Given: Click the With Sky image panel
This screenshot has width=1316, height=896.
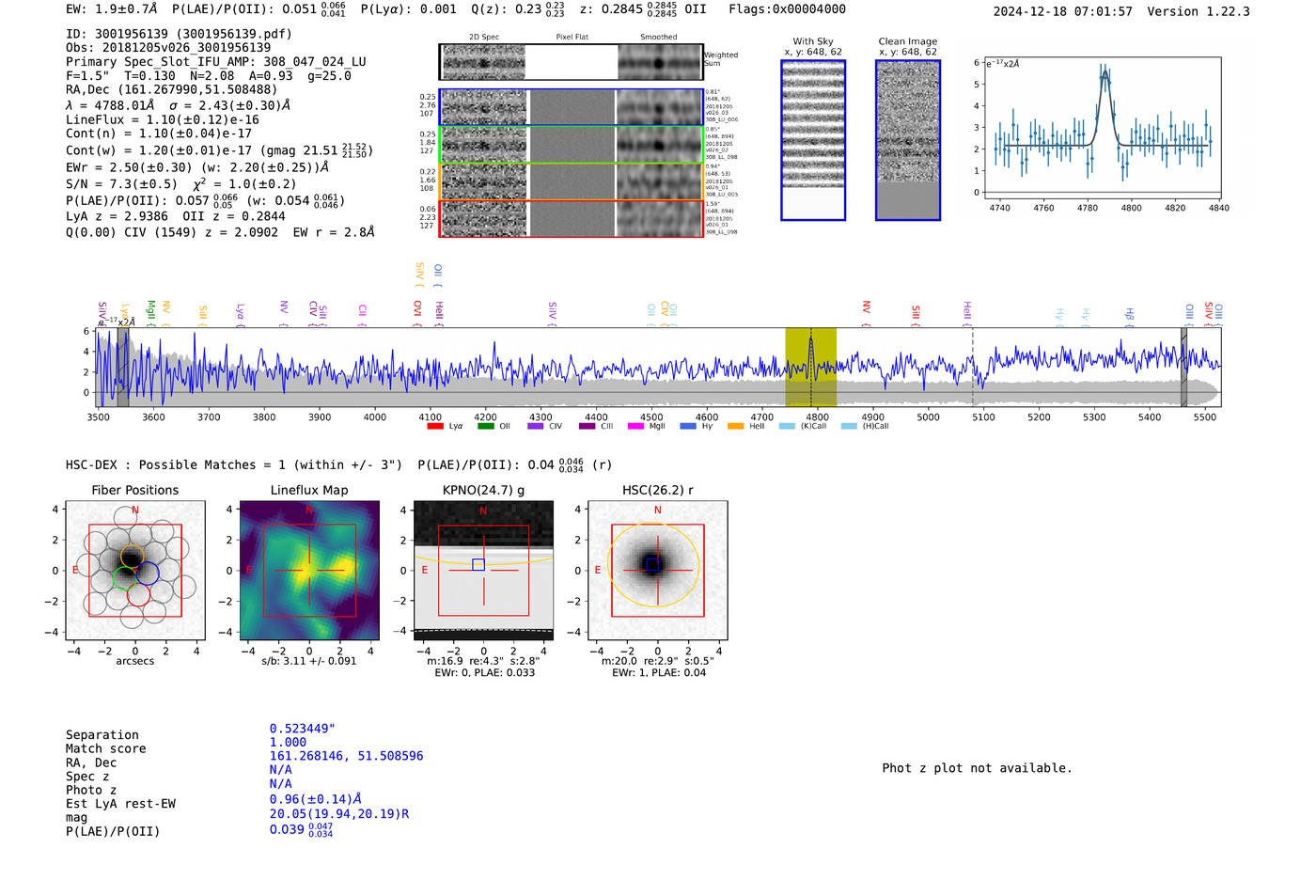Looking at the screenshot, I should point(813,140).
